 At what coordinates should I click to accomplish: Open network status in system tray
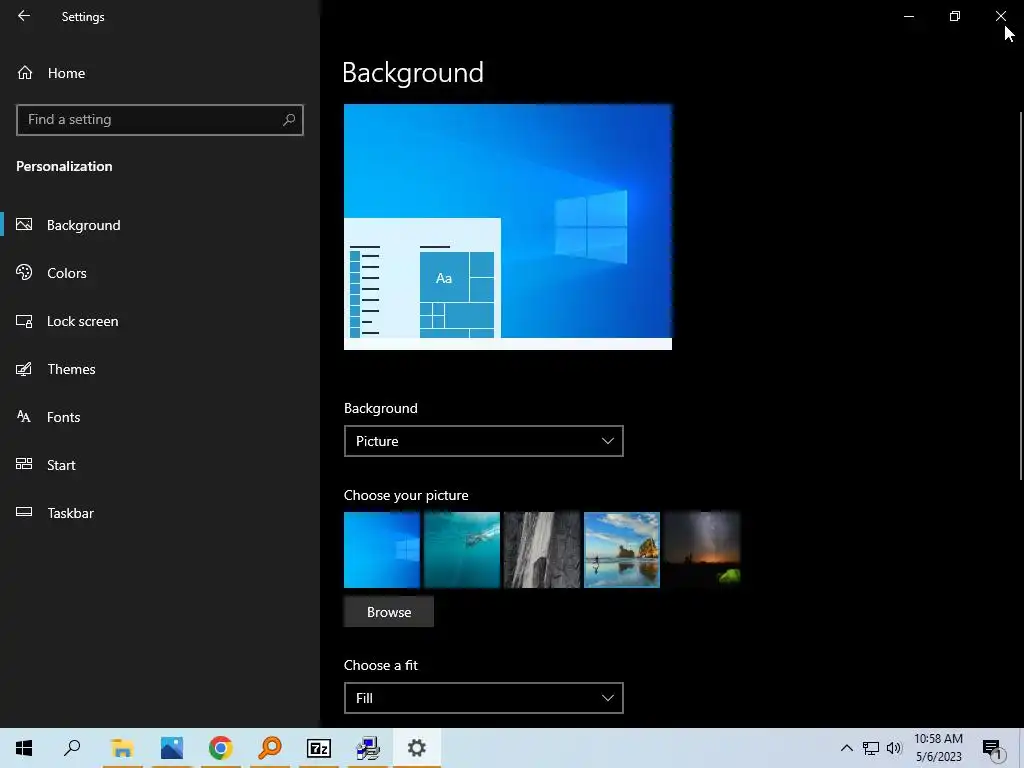pos(871,748)
